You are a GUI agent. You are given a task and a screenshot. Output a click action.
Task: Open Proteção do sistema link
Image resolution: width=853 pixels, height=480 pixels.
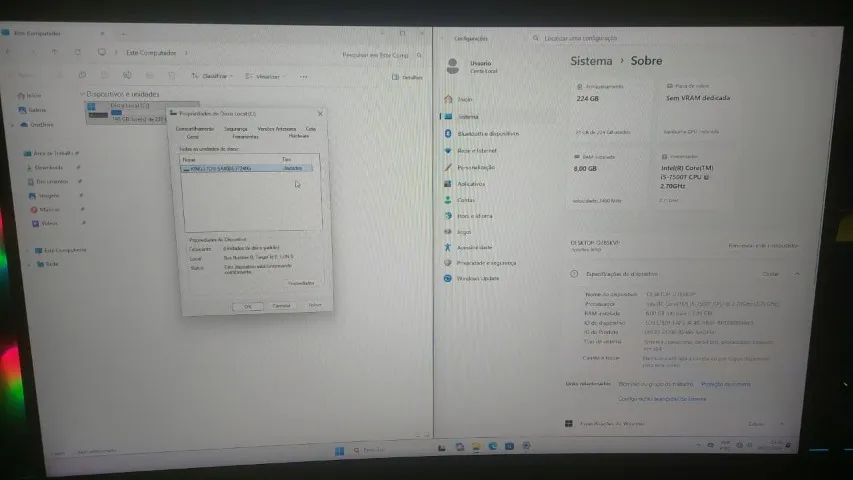(726, 384)
